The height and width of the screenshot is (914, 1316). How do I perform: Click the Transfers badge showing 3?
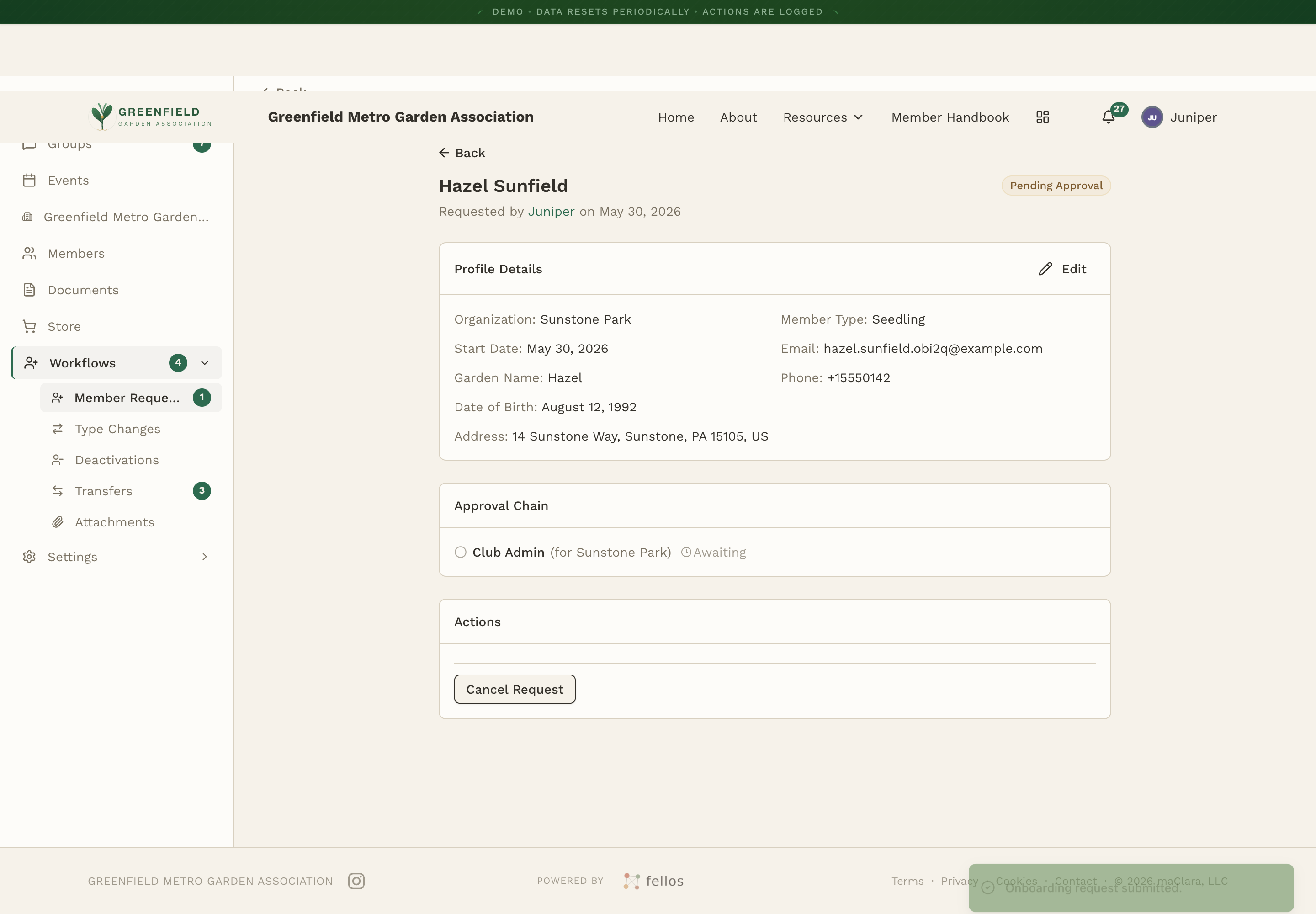coord(202,491)
